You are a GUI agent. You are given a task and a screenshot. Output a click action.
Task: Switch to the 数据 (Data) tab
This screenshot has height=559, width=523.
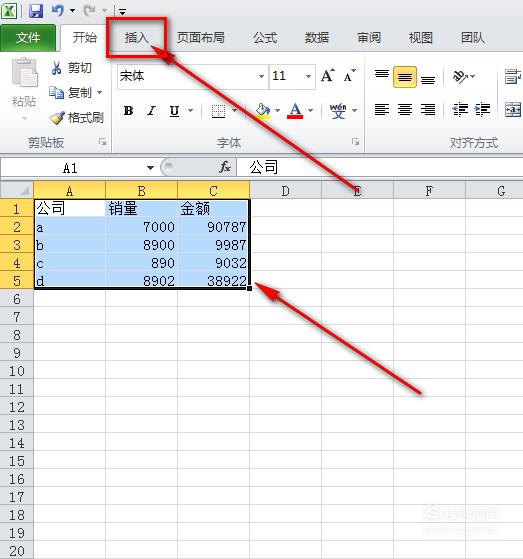tap(317, 38)
